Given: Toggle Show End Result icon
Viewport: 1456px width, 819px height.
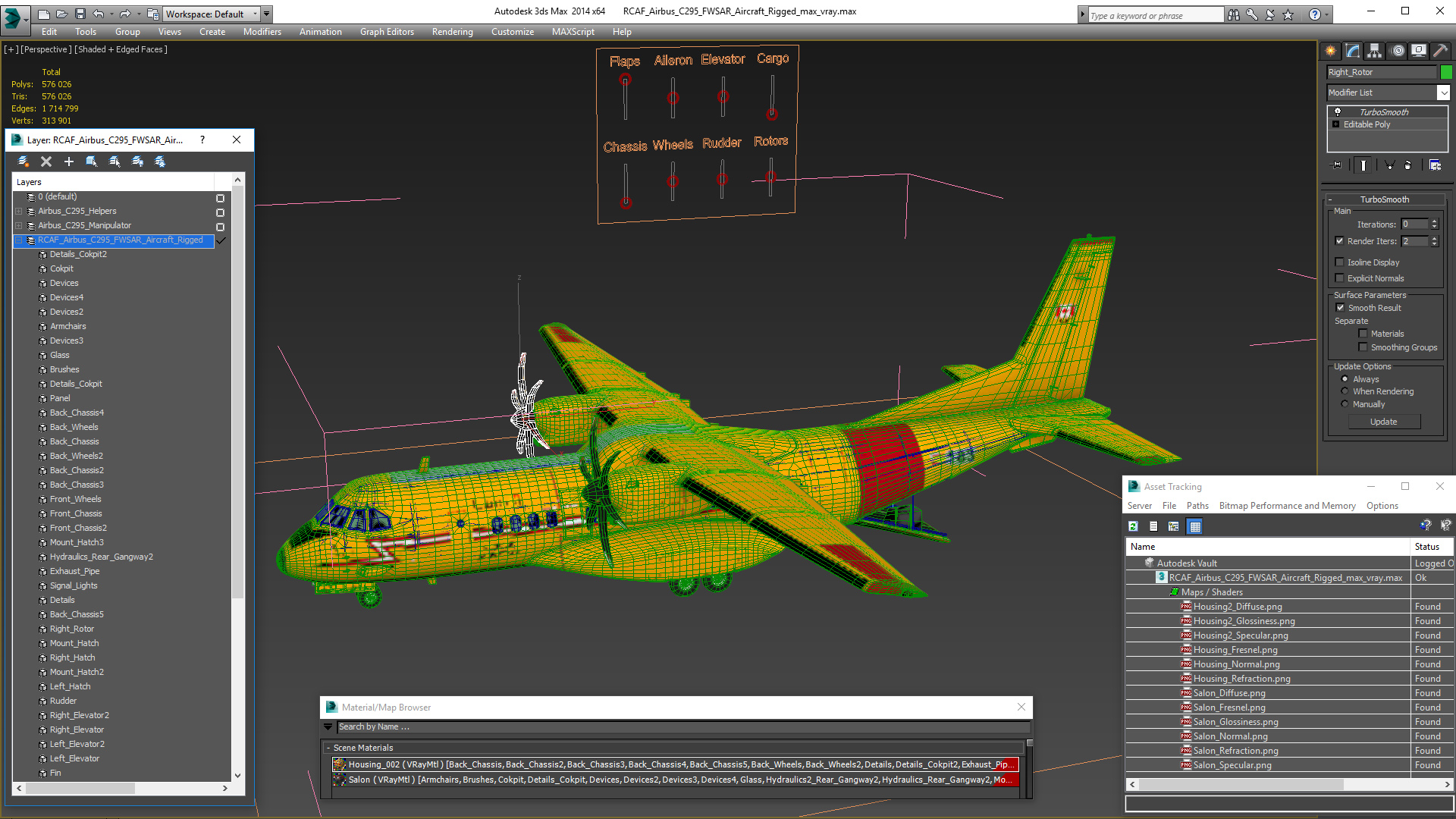Looking at the screenshot, I should click(x=1363, y=165).
